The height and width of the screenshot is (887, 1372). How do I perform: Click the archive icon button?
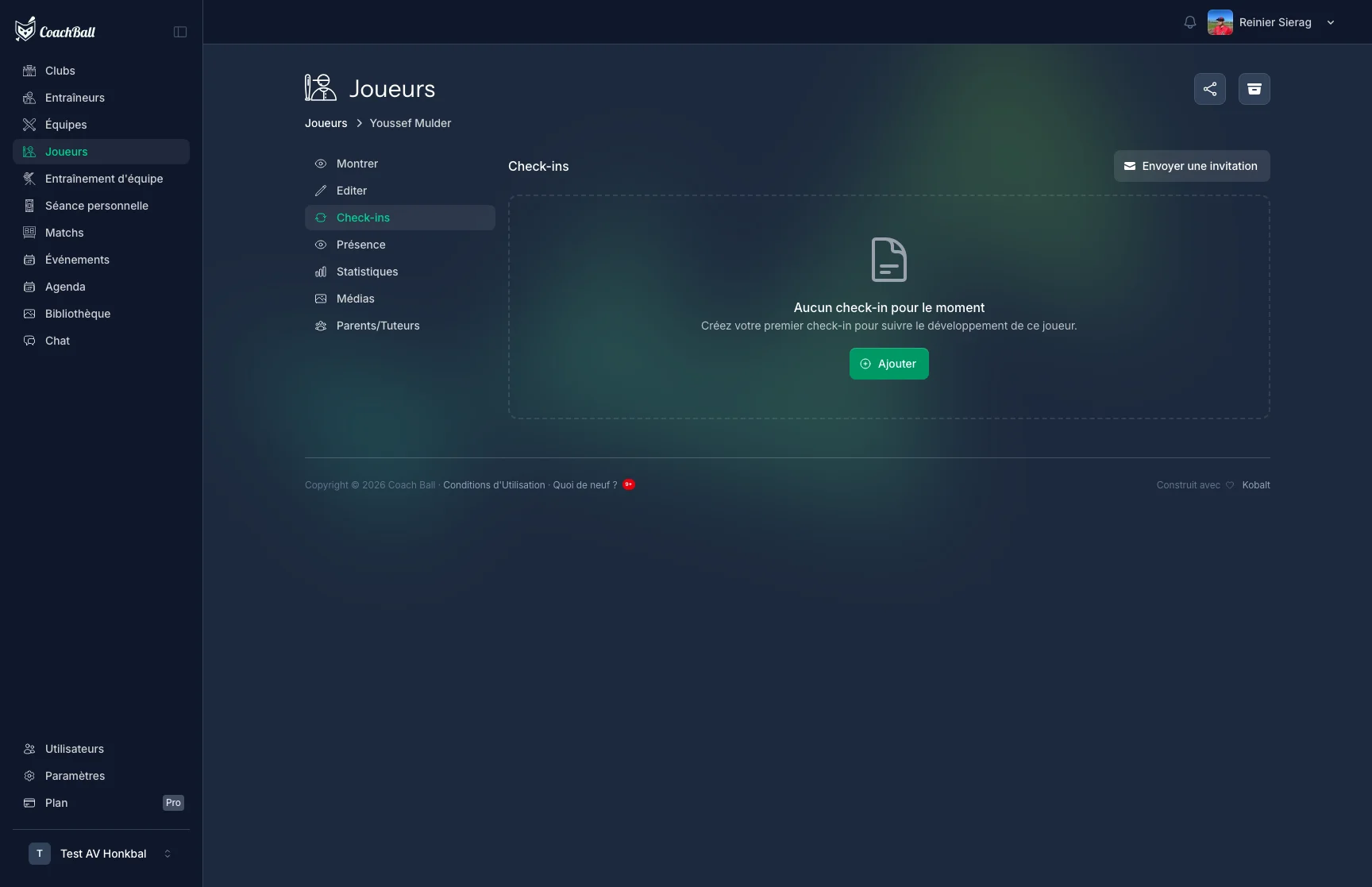tap(1254, 89)
